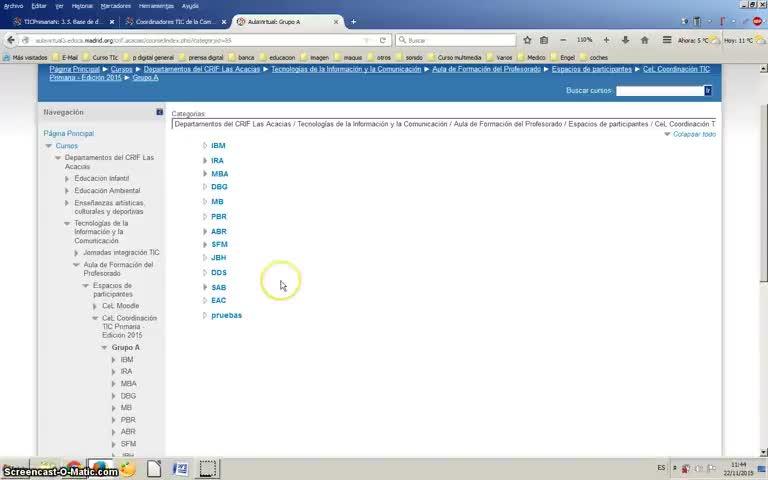This screenshot has width=768, height=480.
Task: Open the Firefox hamburger menu
Action: 667,40
